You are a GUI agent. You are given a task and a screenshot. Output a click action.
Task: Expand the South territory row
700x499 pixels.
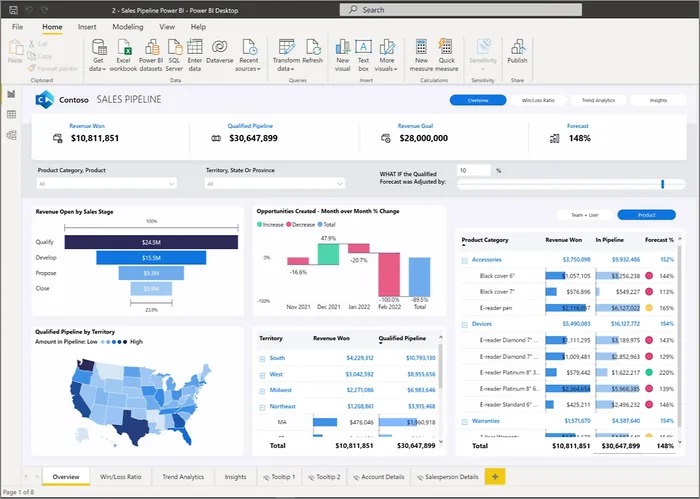(x=262, y=358)
